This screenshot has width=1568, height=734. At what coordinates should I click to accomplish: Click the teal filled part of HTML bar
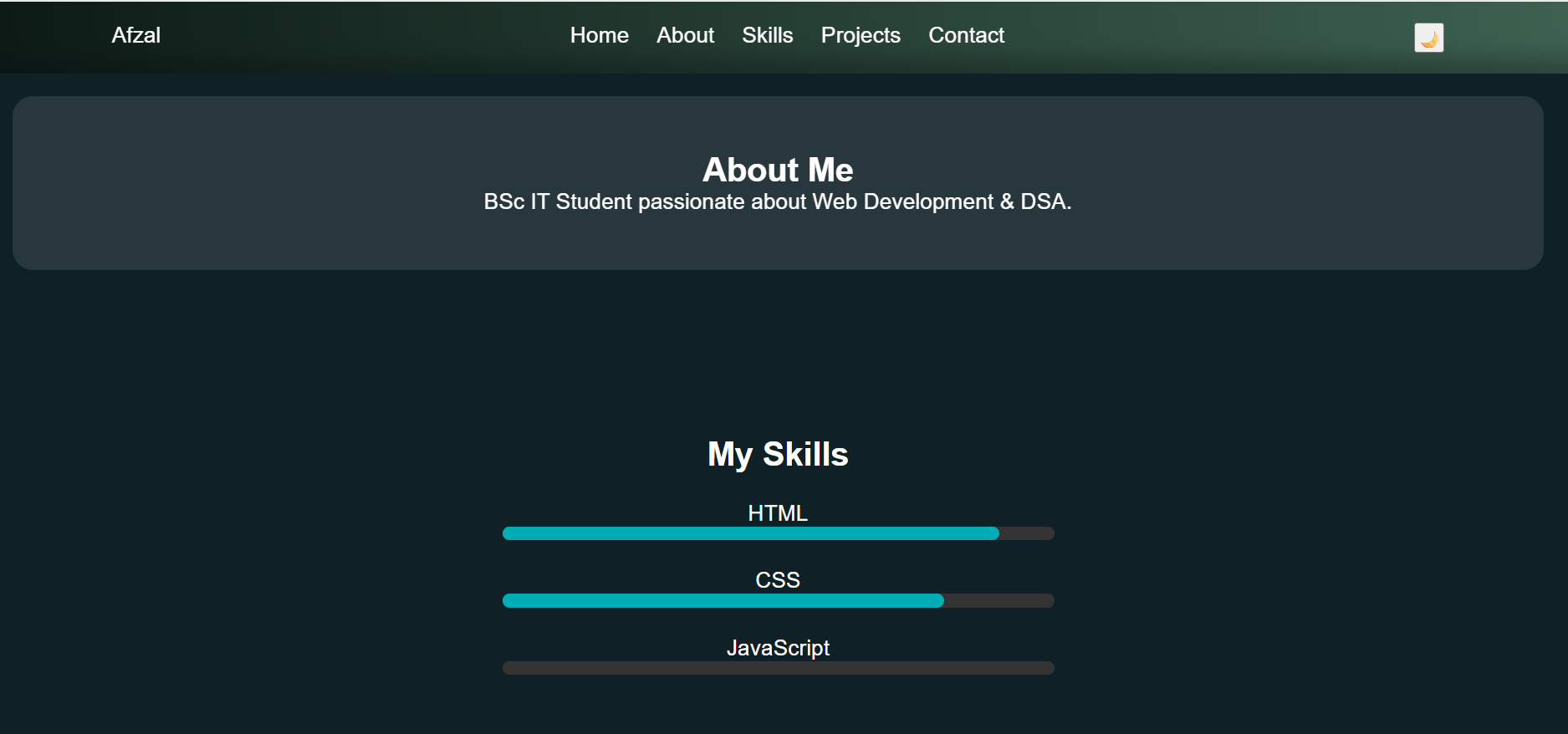pyautogui.click(x=750, y=533)
